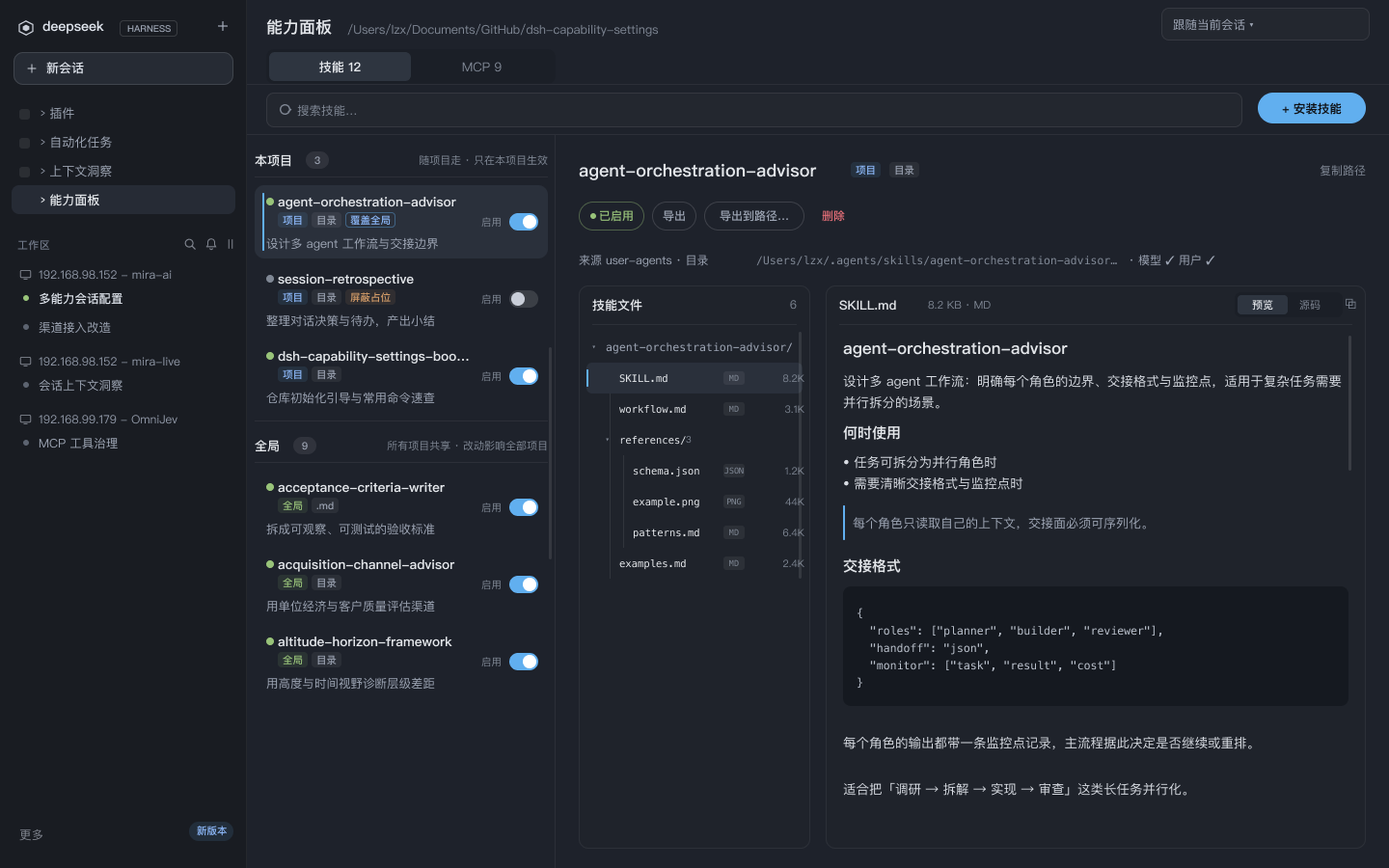1389x868 pixels.
Task: Collapse references/ folder in file tree
Action: click(607, 440)
